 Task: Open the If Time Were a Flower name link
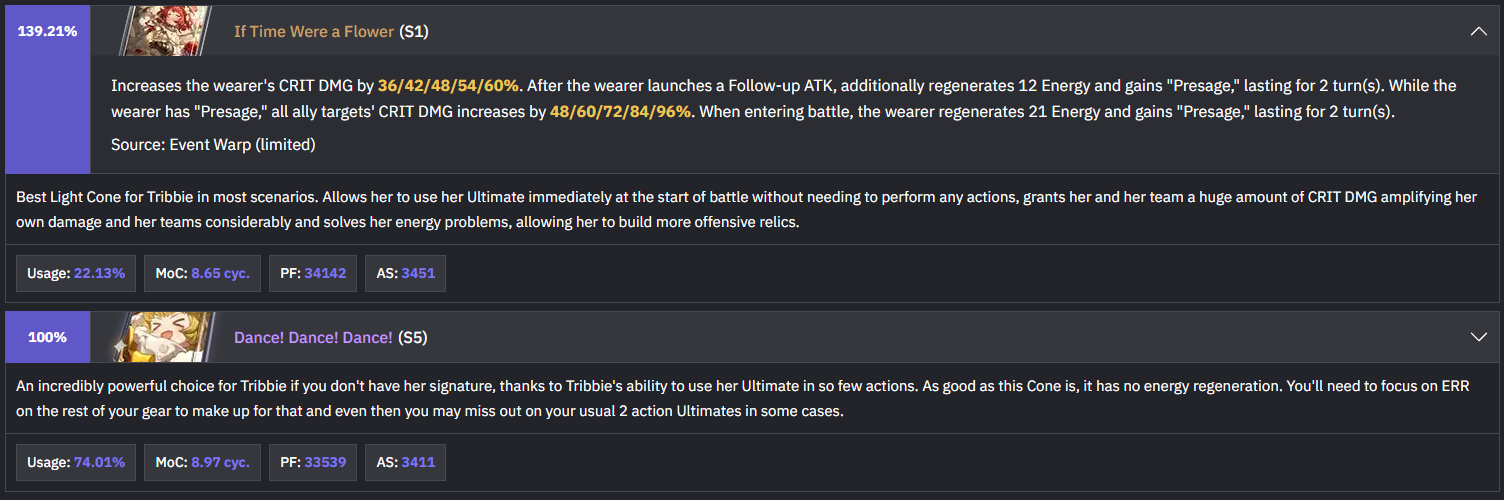(314, 31)
